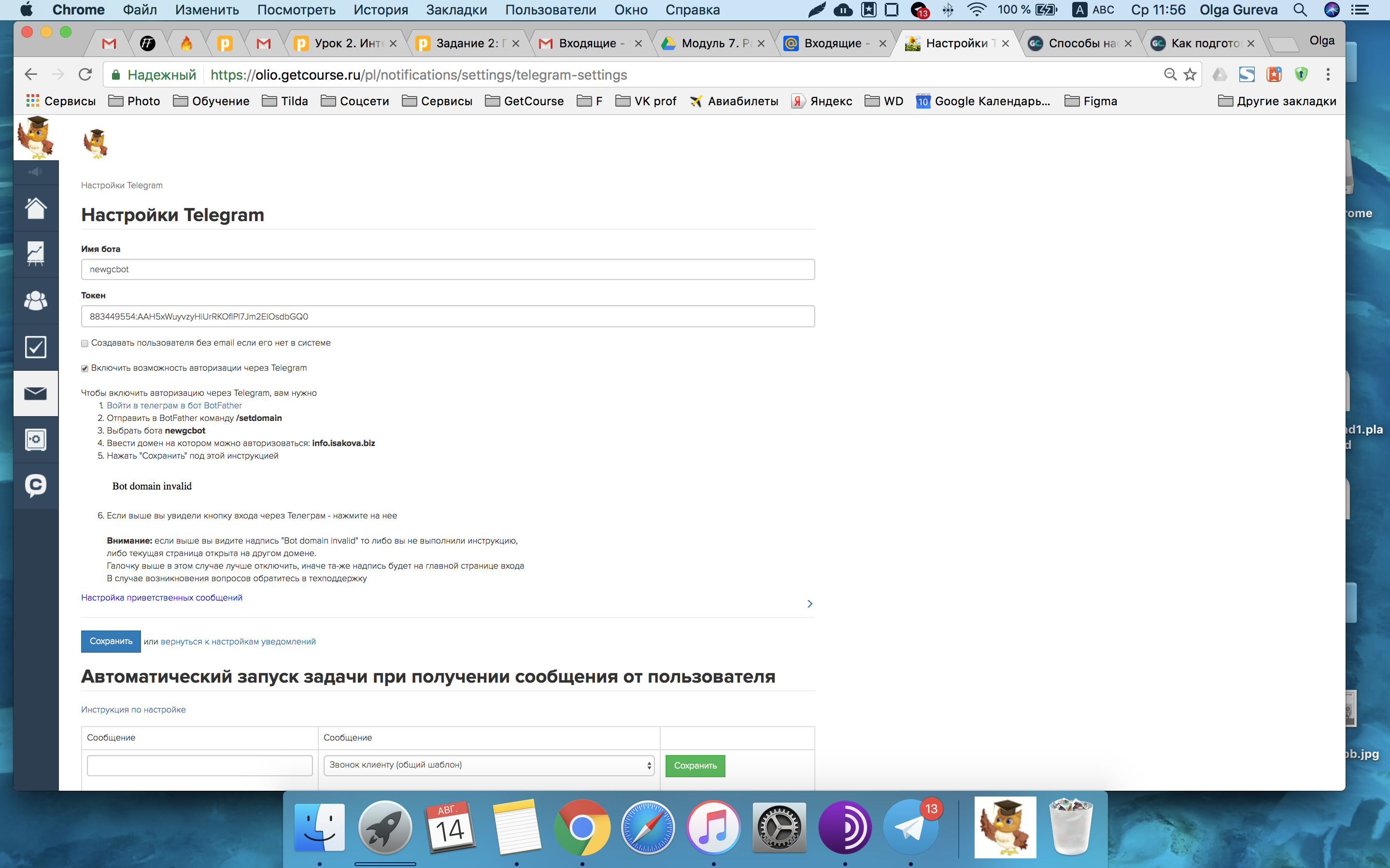Click the blue 'Сохранить' button

point(111,641)
